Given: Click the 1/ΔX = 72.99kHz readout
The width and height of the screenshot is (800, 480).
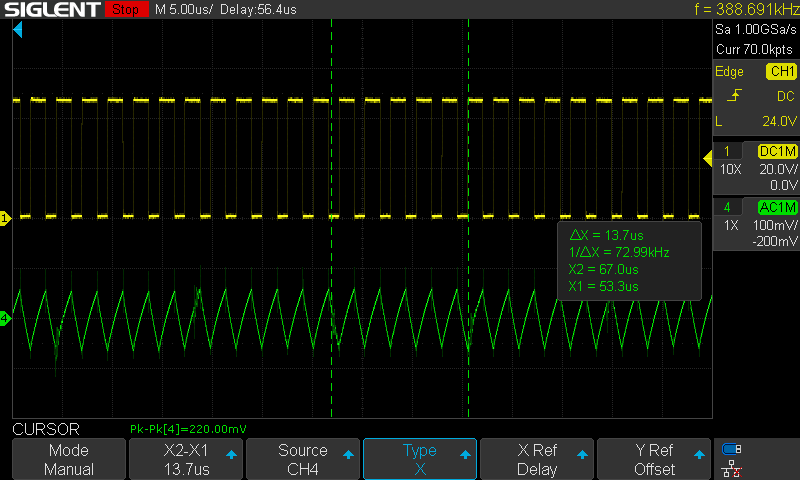Looking at the screenshot, I should (619, 252).
